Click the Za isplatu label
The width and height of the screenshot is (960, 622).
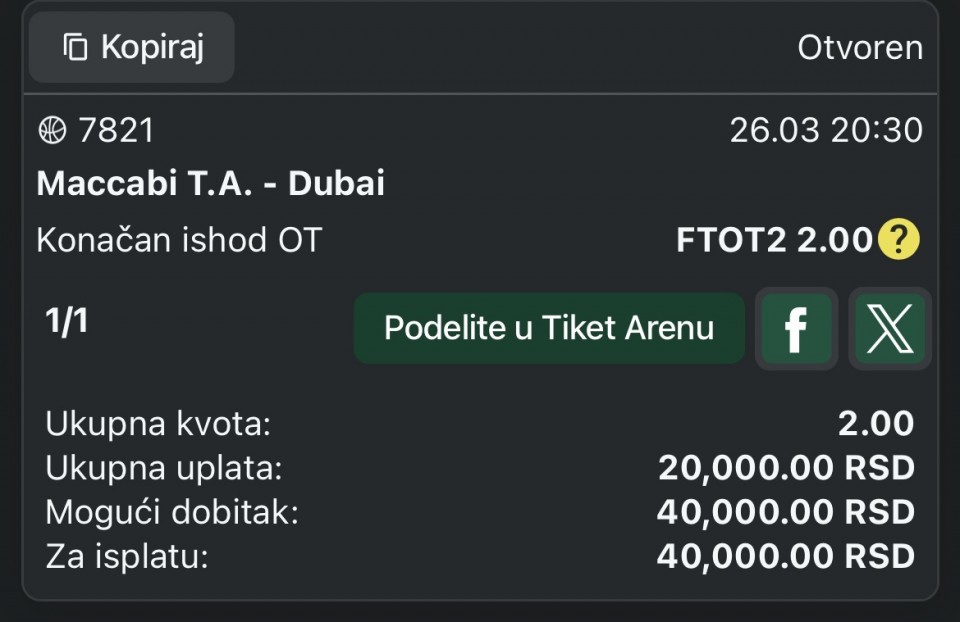(126, 556)
